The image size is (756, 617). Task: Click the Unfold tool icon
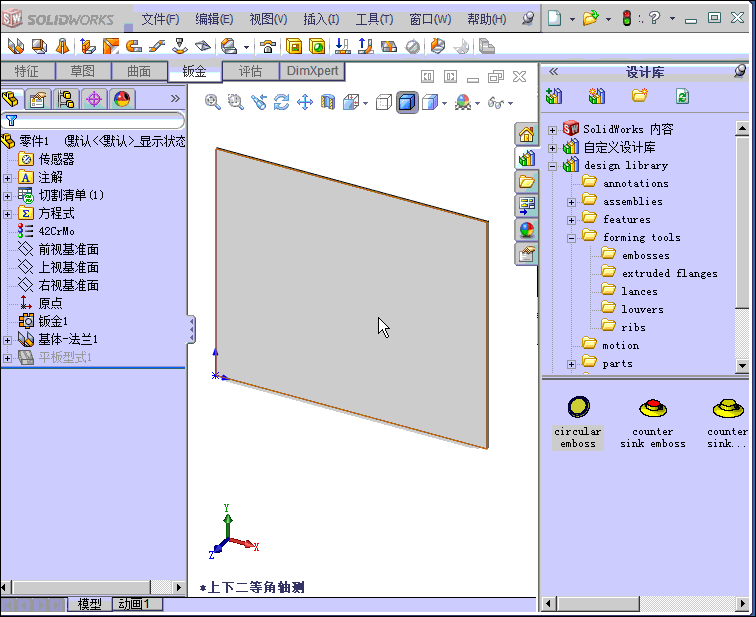click(x=342, y=46)
